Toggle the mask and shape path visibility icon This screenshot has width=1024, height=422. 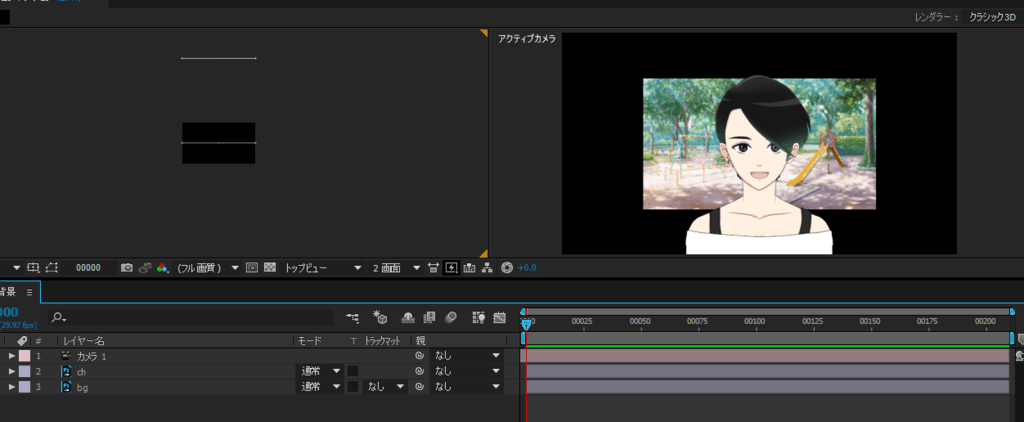pyautogui.click(x=52, y=268)
